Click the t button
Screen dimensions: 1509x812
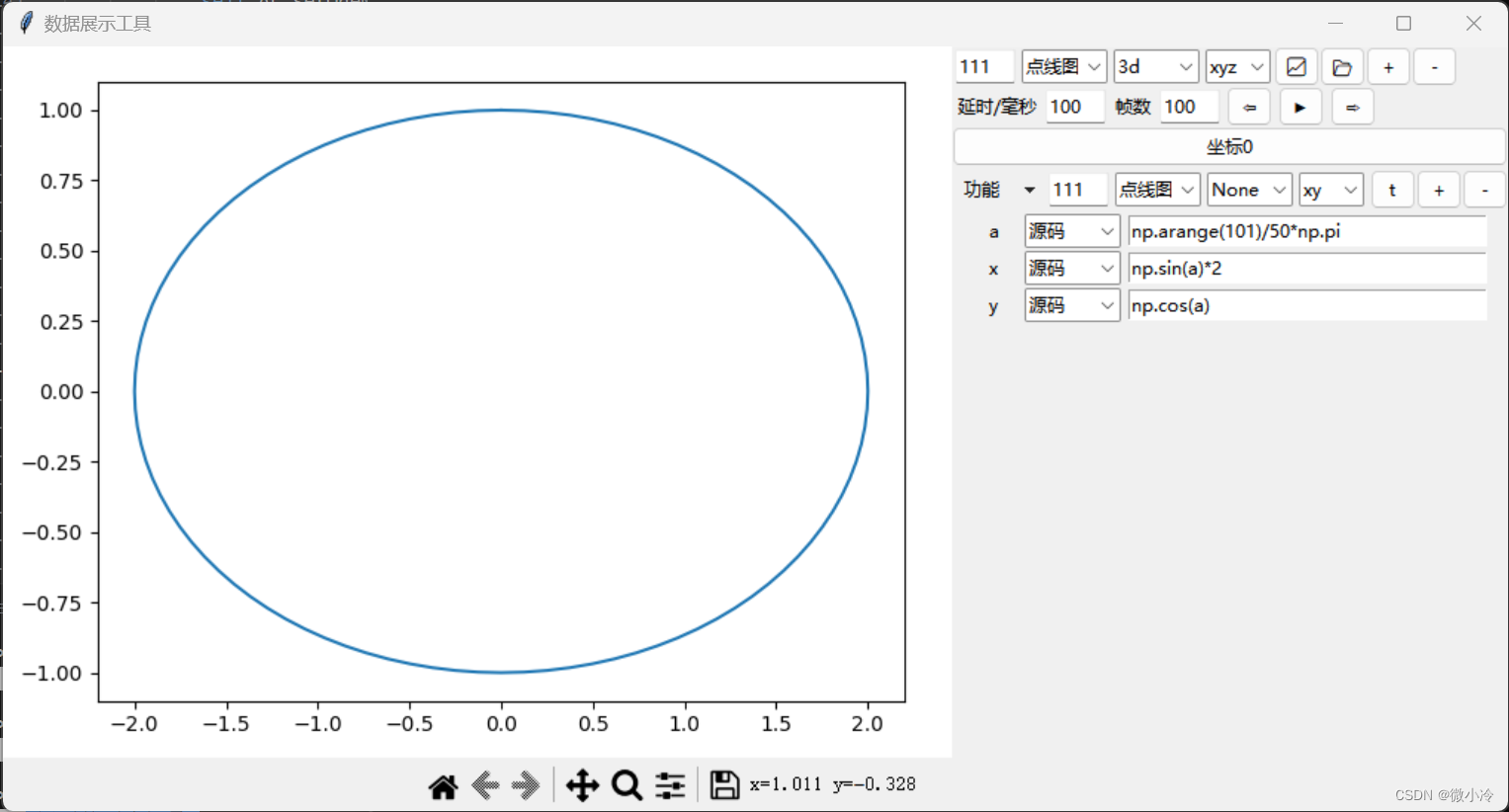point(1392,190)
